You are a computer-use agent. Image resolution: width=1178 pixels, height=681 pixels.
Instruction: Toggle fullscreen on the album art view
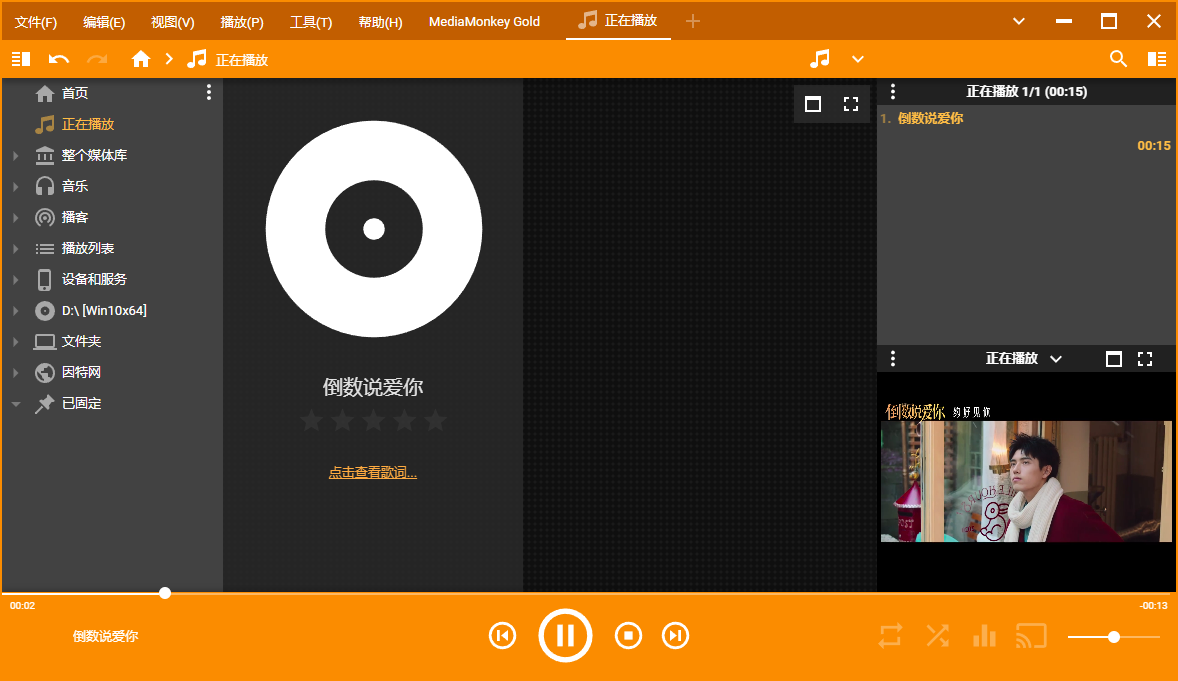coord(851,103)
